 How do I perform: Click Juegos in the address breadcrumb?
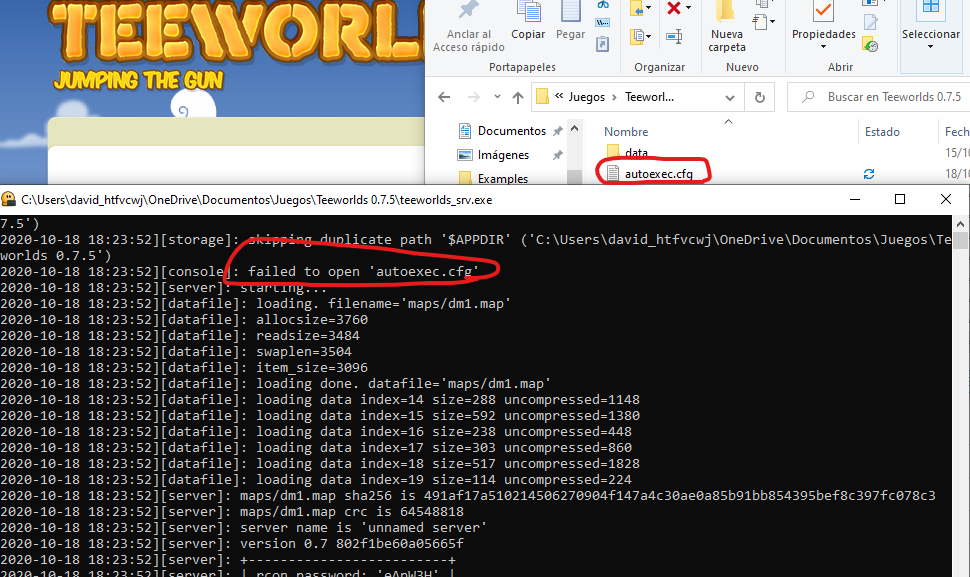pos(586,97)
